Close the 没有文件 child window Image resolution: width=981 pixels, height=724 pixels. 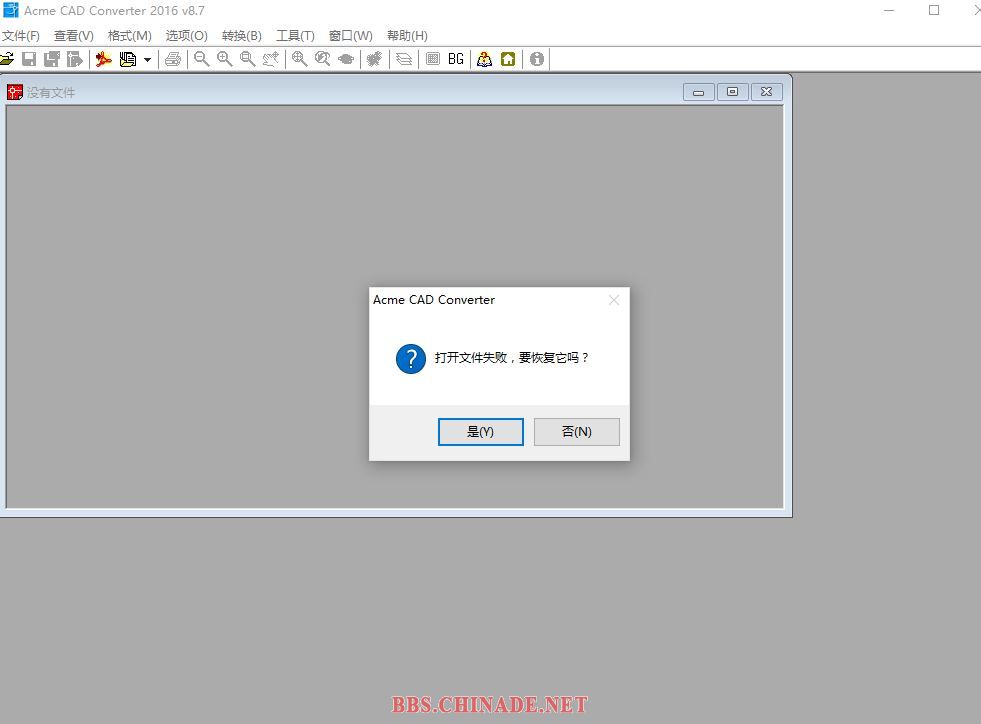[766, 92]
